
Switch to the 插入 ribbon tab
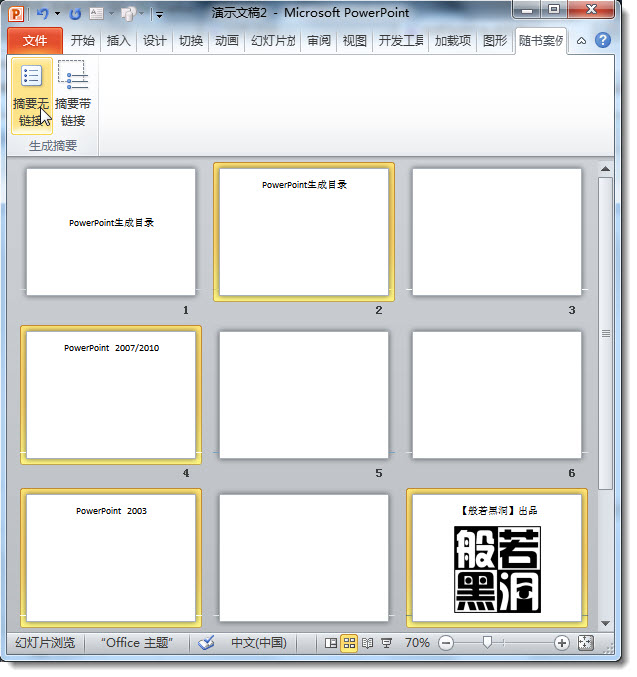[118, 41]
